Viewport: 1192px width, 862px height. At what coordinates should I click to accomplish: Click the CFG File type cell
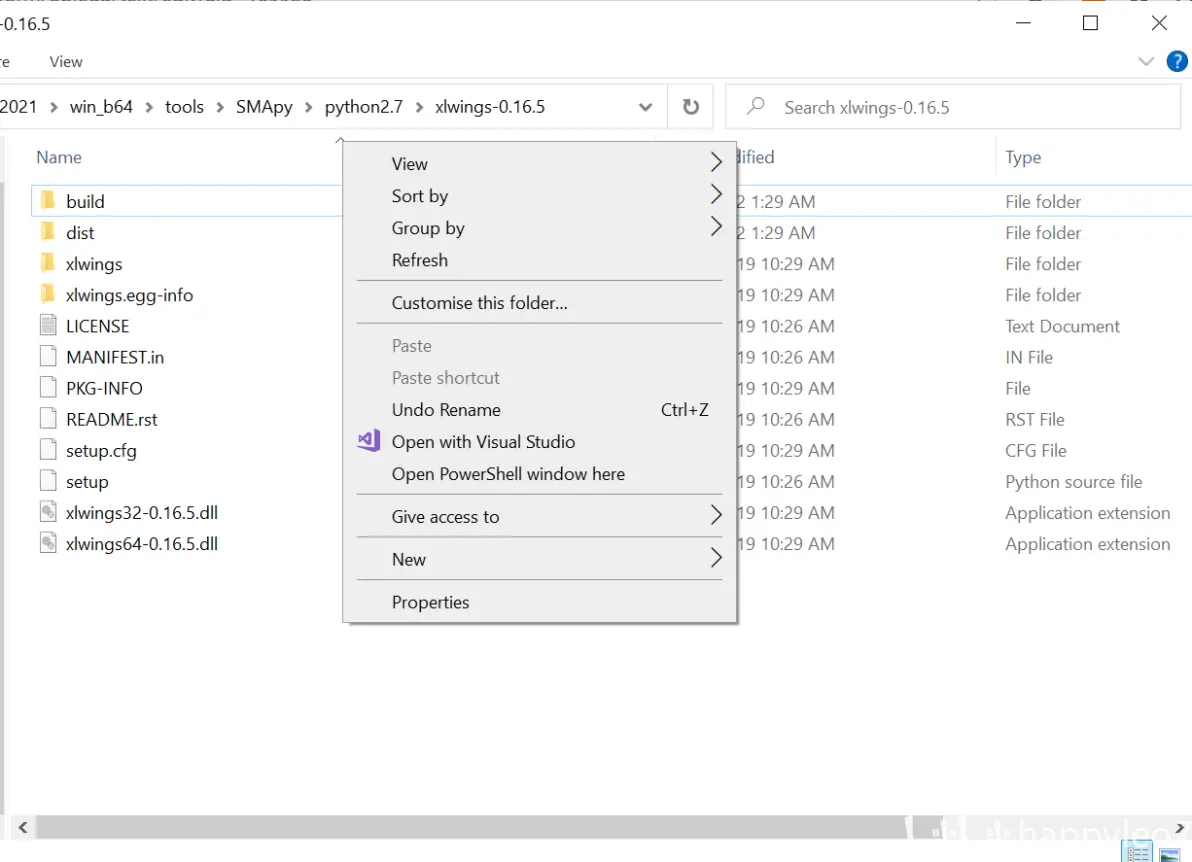click(1035, 451)
